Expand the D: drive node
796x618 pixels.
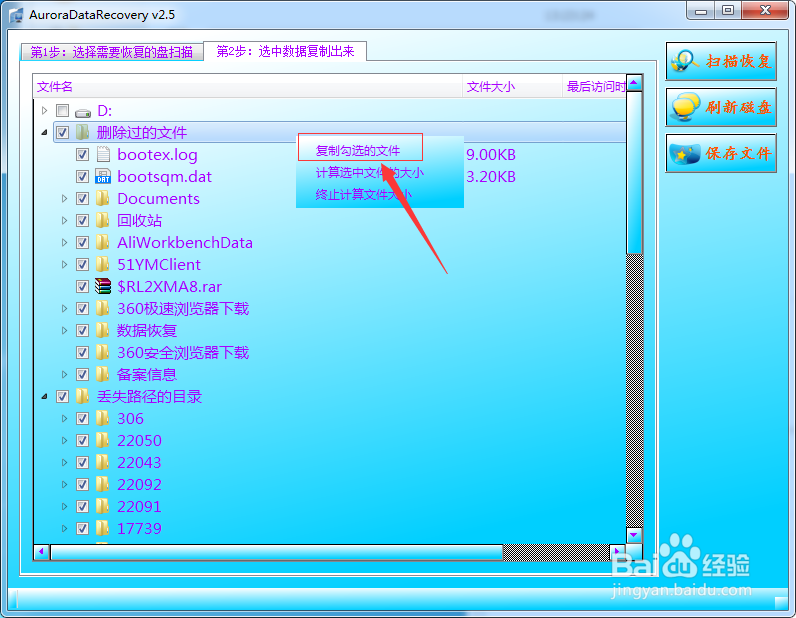(x=45, y=110)
